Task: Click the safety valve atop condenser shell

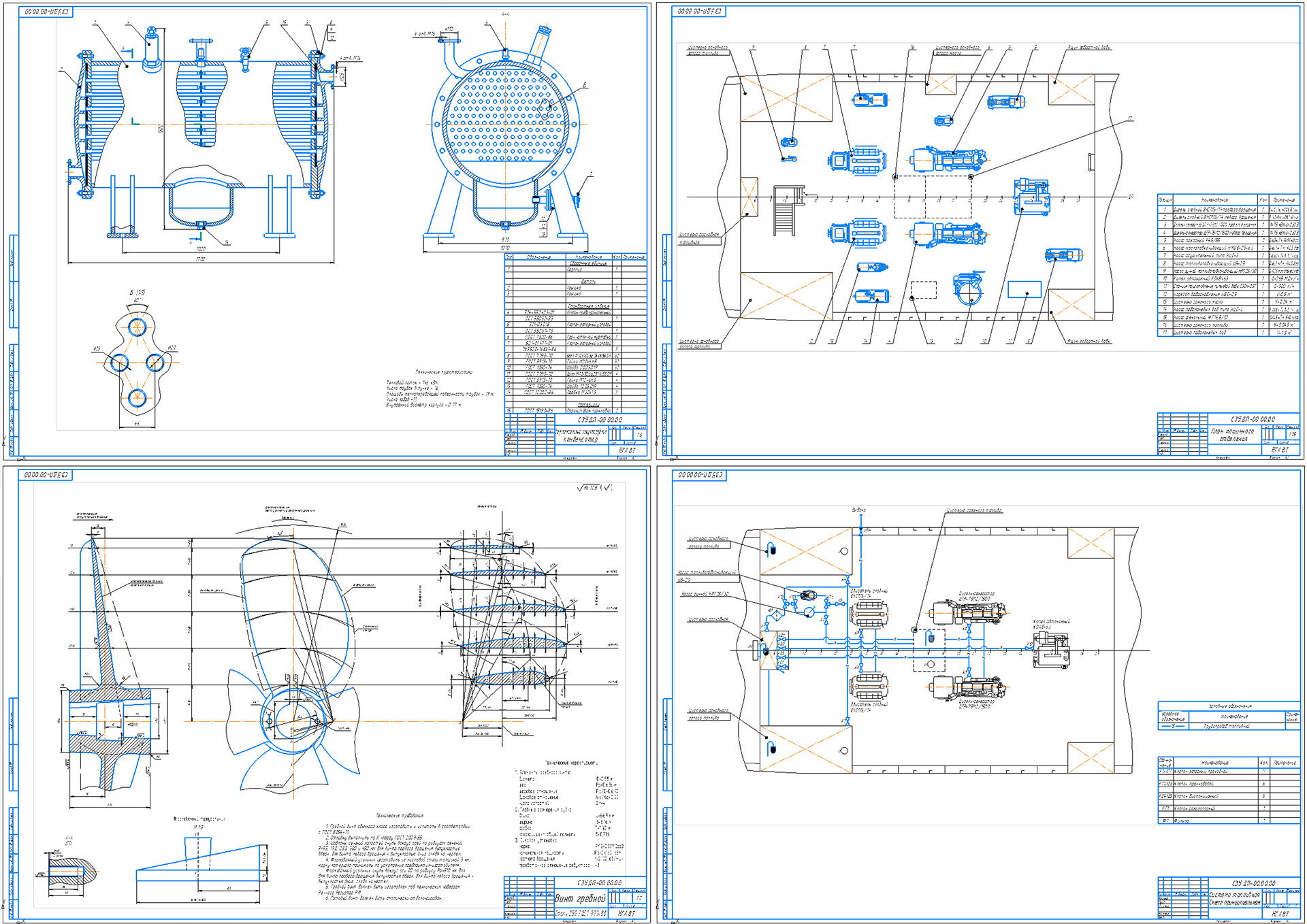Action: tap(152, 48)
